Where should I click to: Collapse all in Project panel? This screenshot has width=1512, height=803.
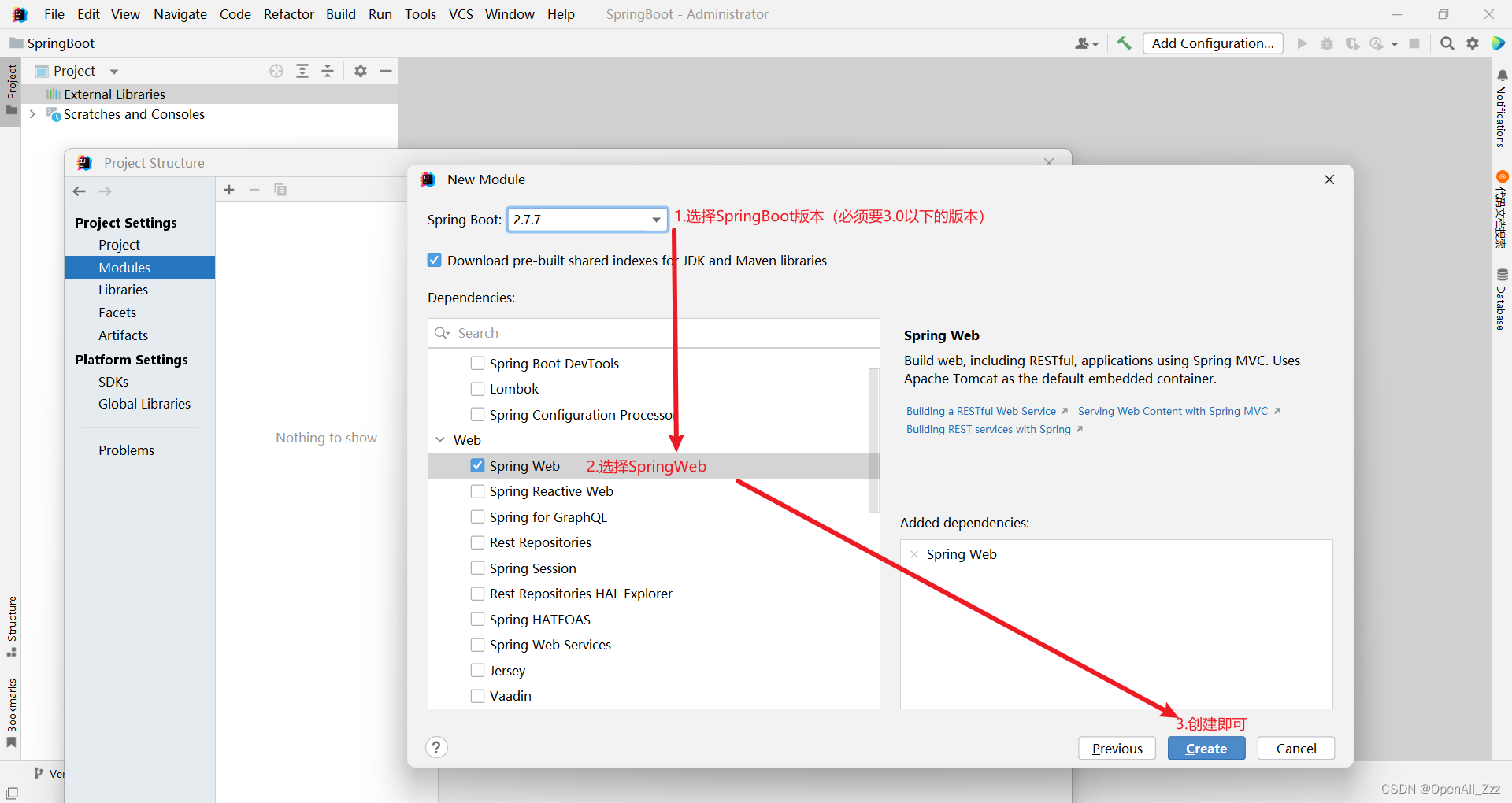328,71
